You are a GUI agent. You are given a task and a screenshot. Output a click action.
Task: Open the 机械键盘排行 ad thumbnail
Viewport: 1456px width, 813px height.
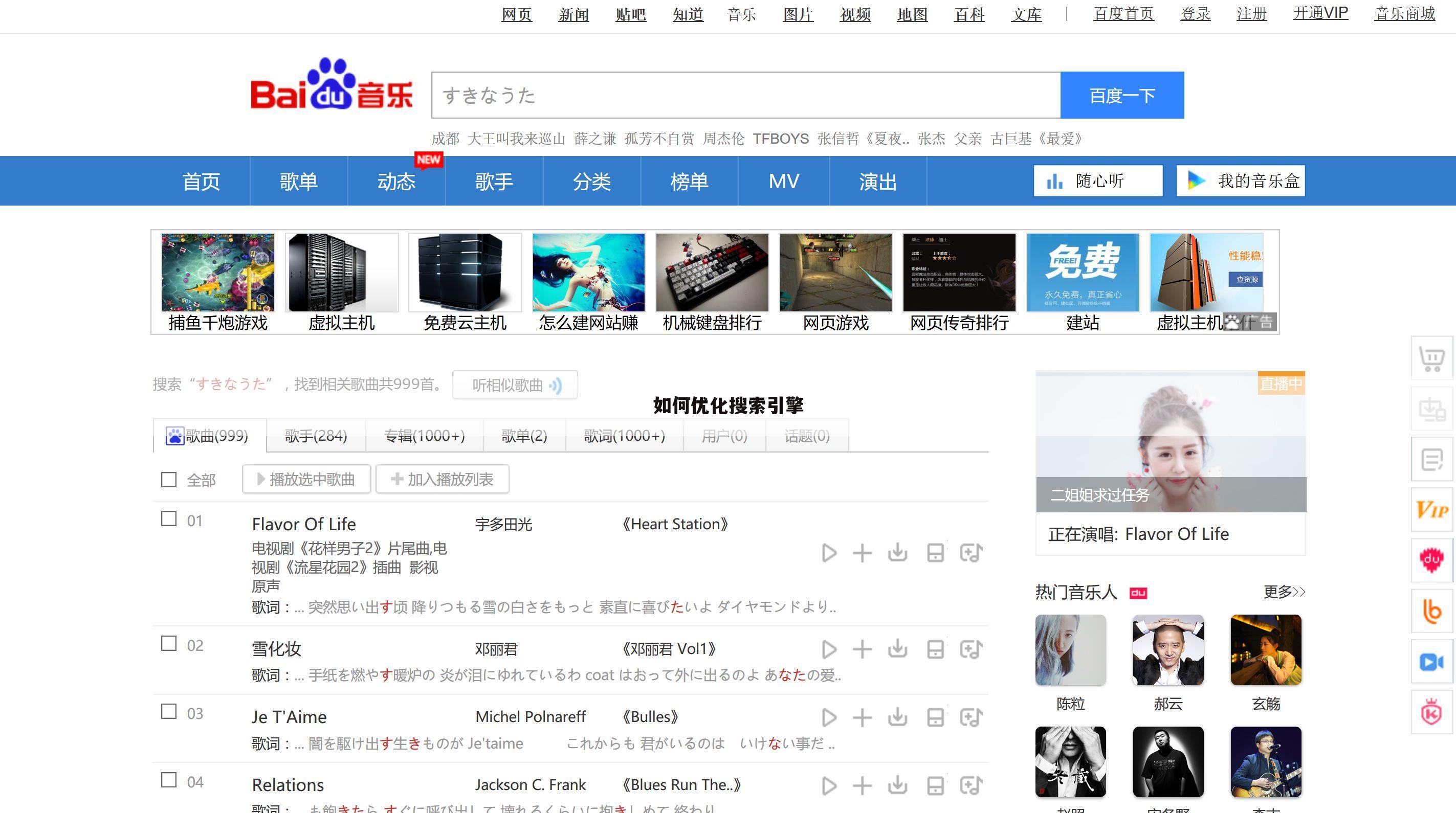click(712, 273)
